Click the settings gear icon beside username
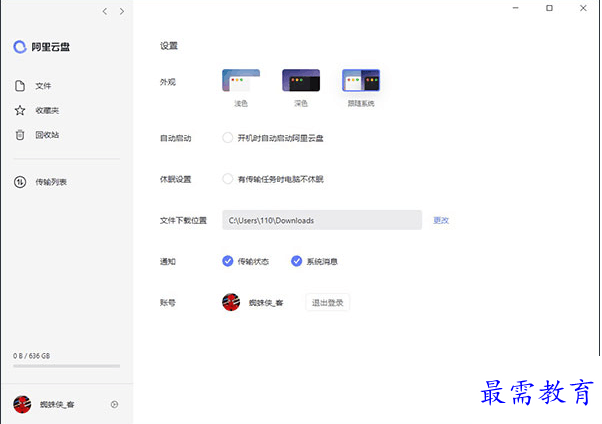This screenshot has width=602, height=424. [114, 404]
